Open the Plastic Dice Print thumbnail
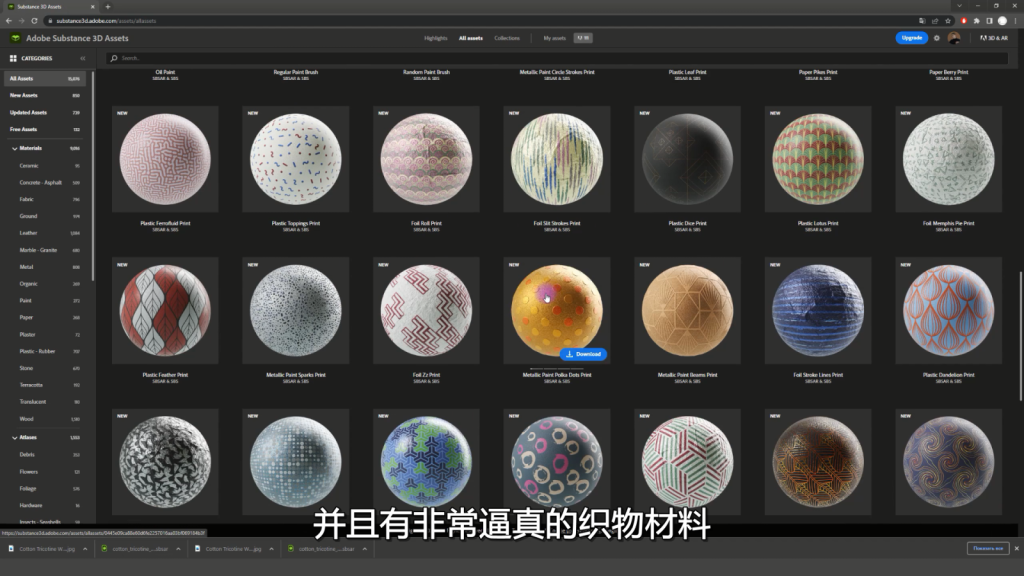Viewport: 1024px width, 576px height. [x=688, y=159]
